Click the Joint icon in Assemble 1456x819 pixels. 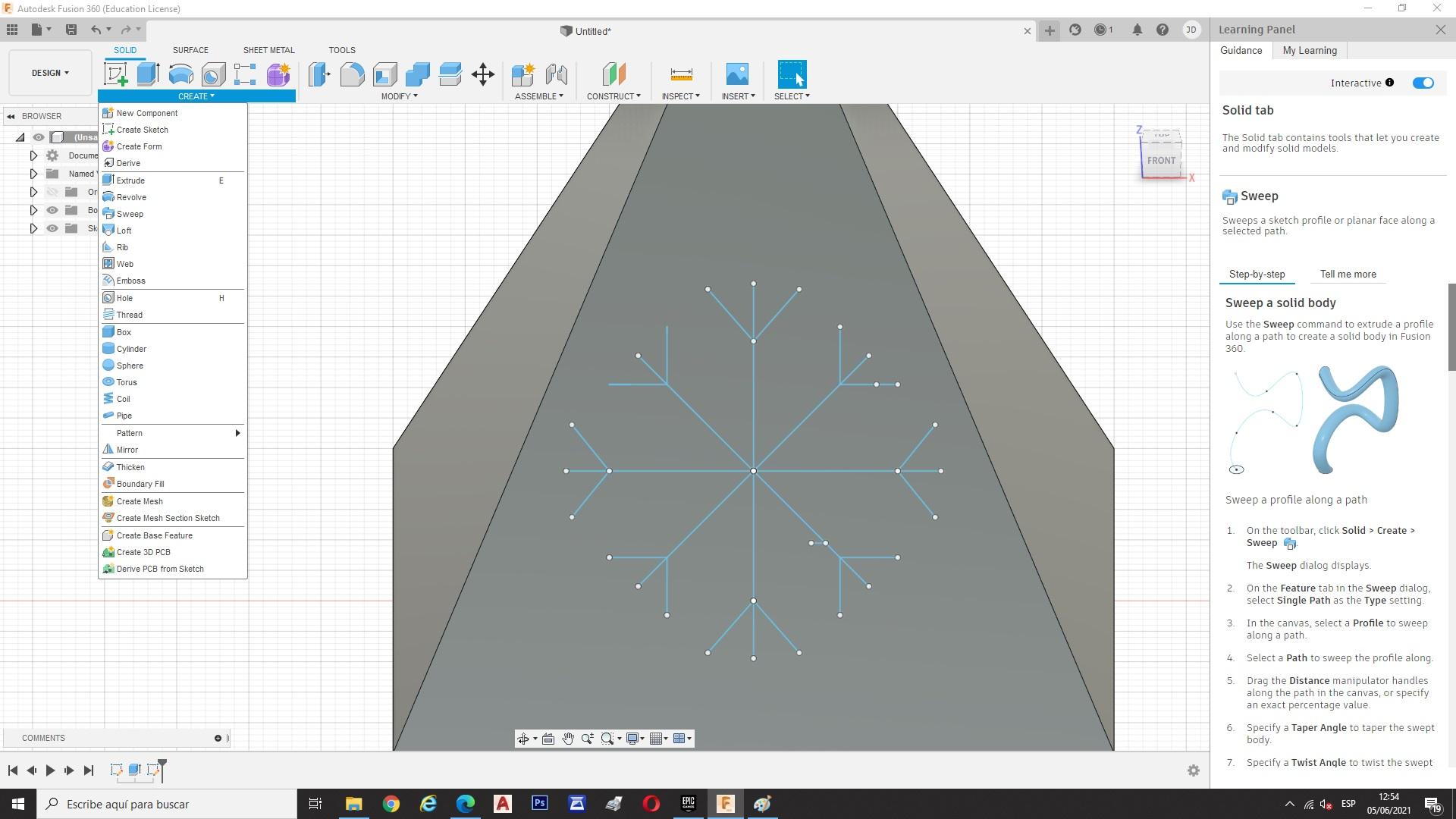coord(557,74)
